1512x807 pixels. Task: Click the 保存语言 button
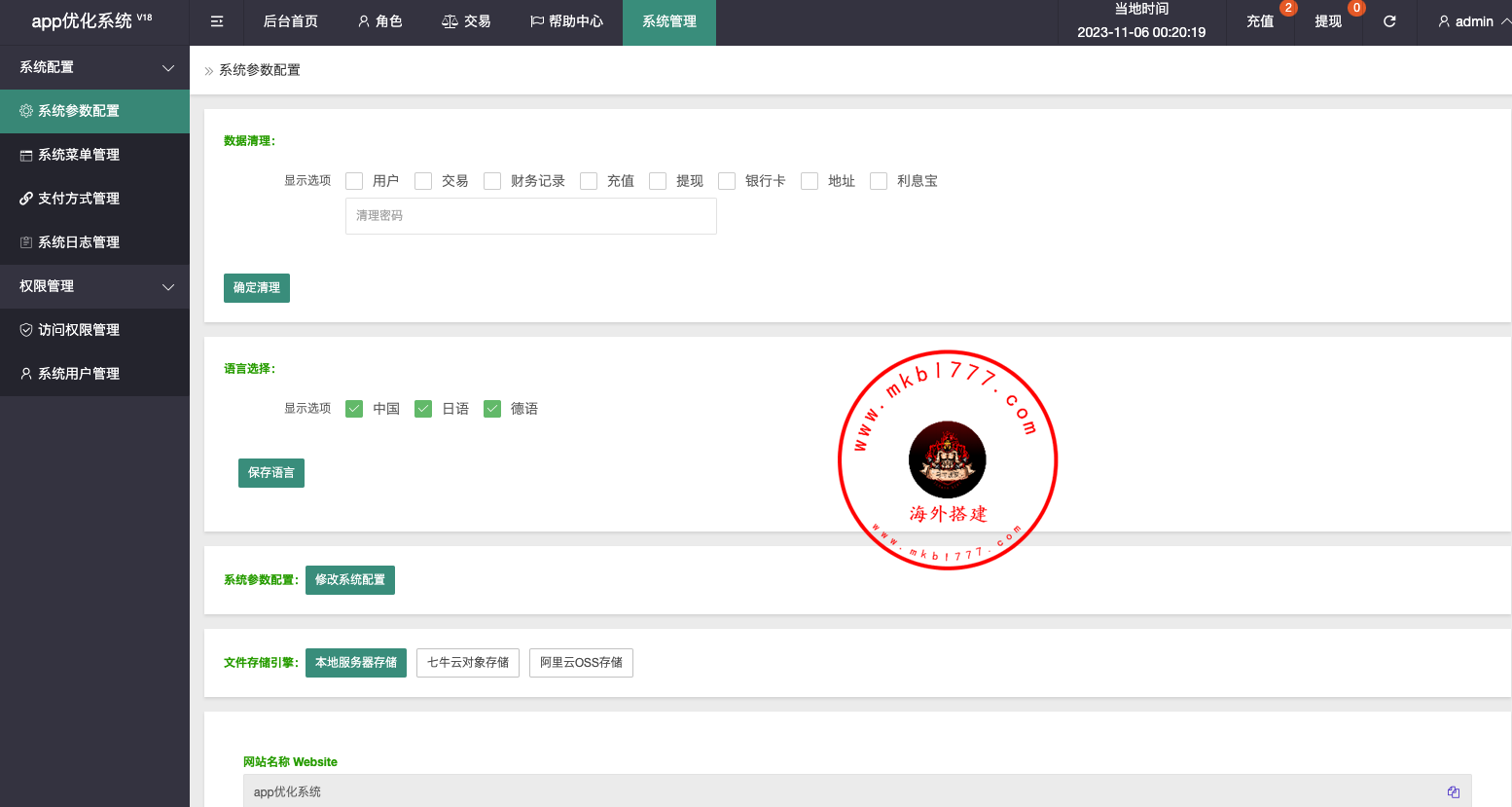(x=271, y=473)
